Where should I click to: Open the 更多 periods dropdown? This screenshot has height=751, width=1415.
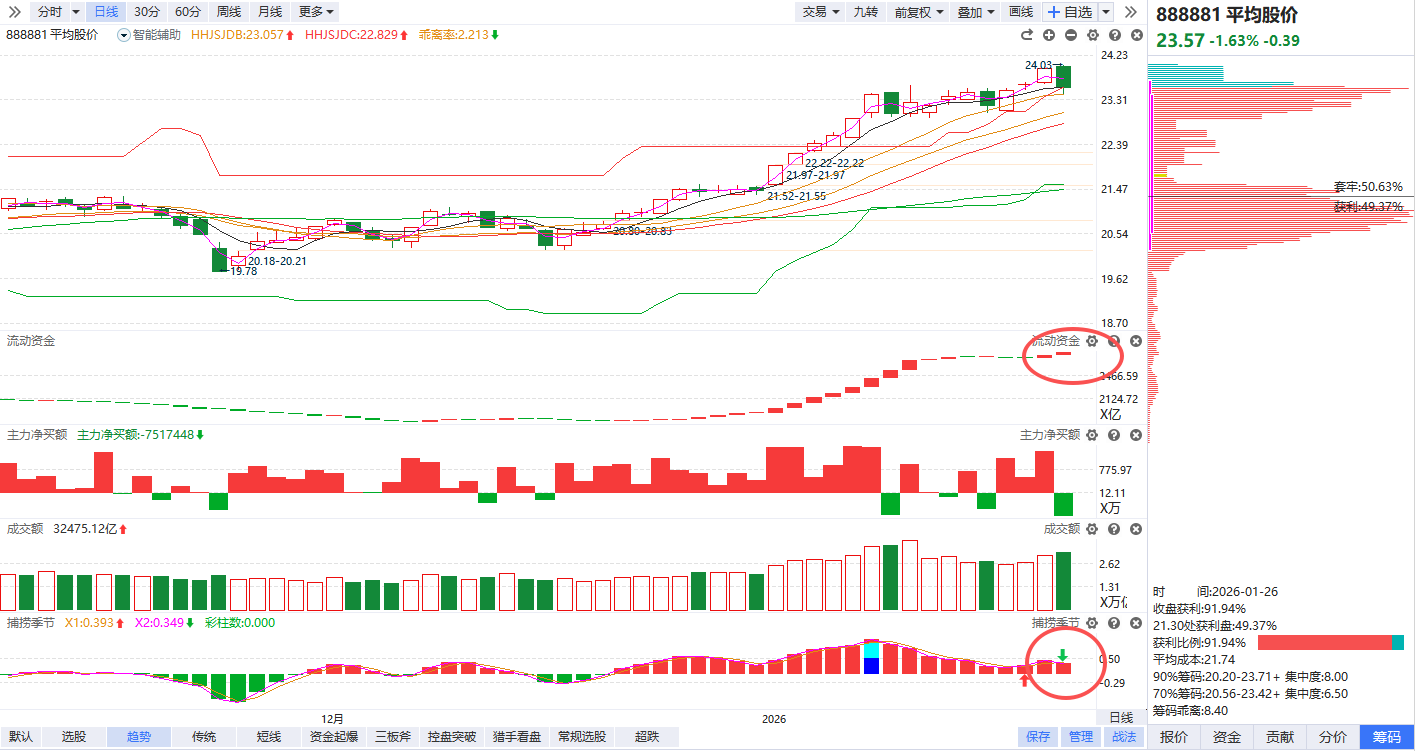tap(317, 12)
